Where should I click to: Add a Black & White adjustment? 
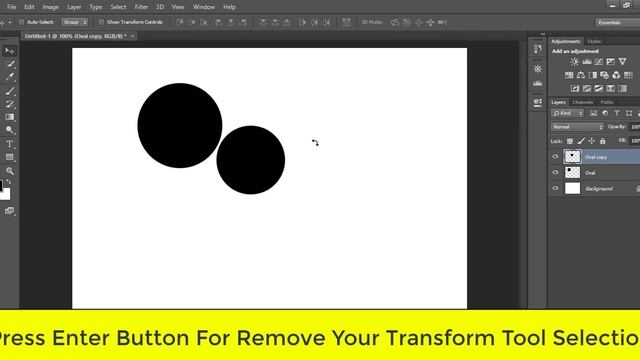coord(593,75)
